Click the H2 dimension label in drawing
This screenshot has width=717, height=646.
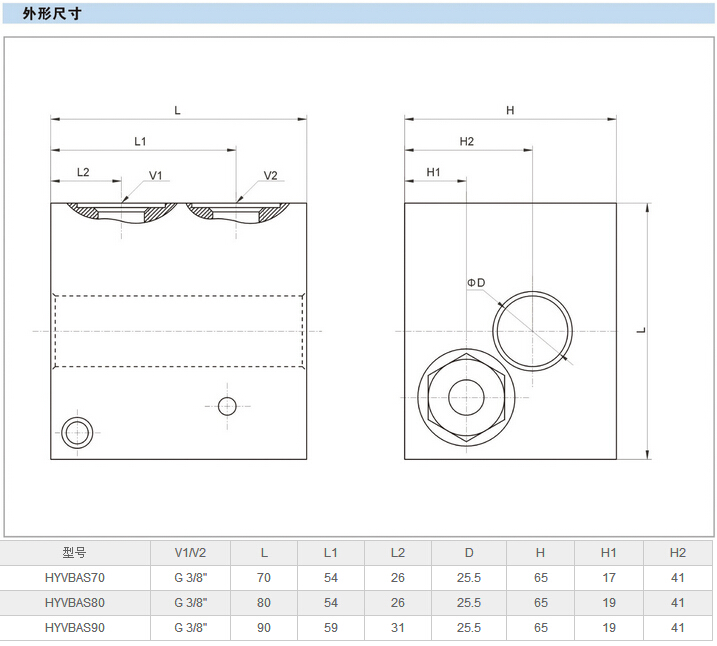466,141
